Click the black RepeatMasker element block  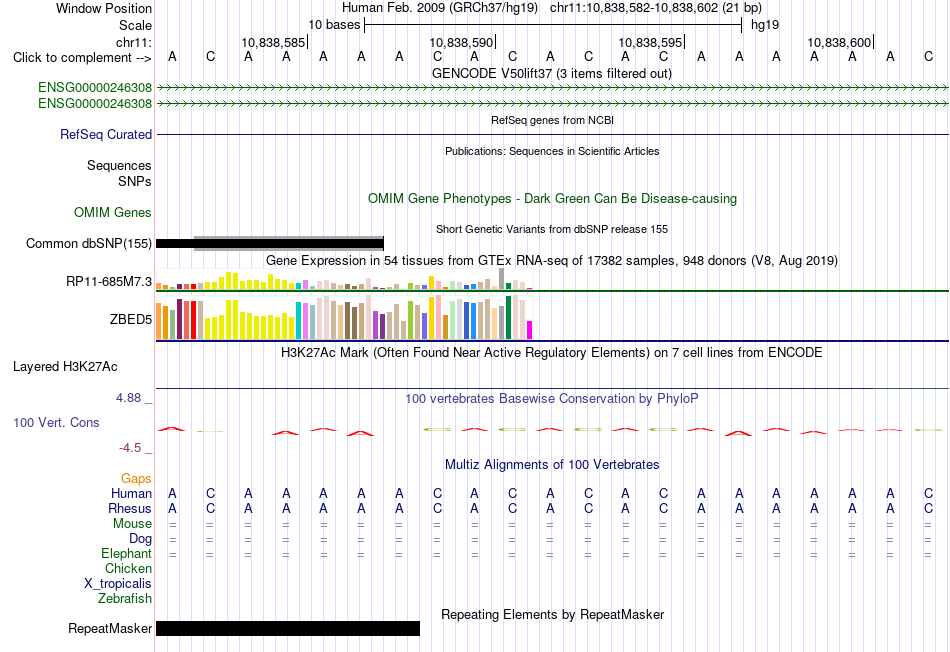(x=288, y=628)
